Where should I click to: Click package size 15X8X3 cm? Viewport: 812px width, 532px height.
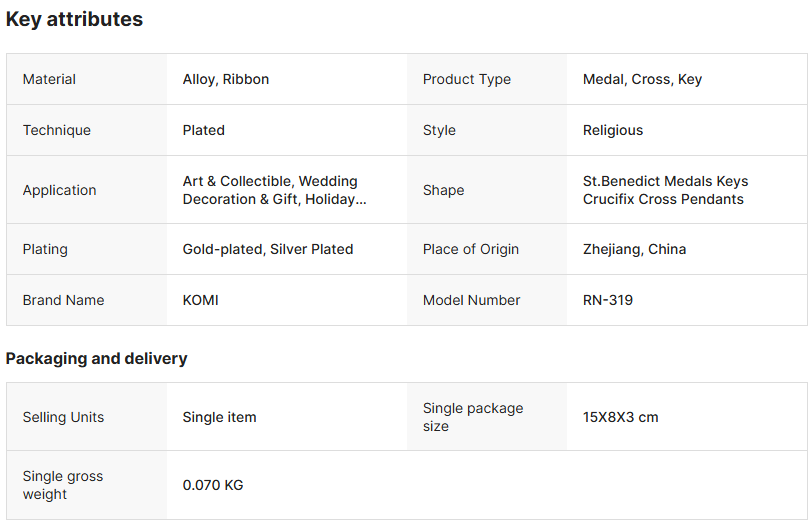pos(620,417)
